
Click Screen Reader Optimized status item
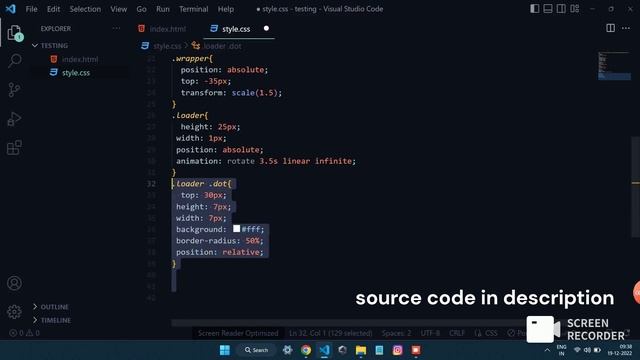(238, 333)
